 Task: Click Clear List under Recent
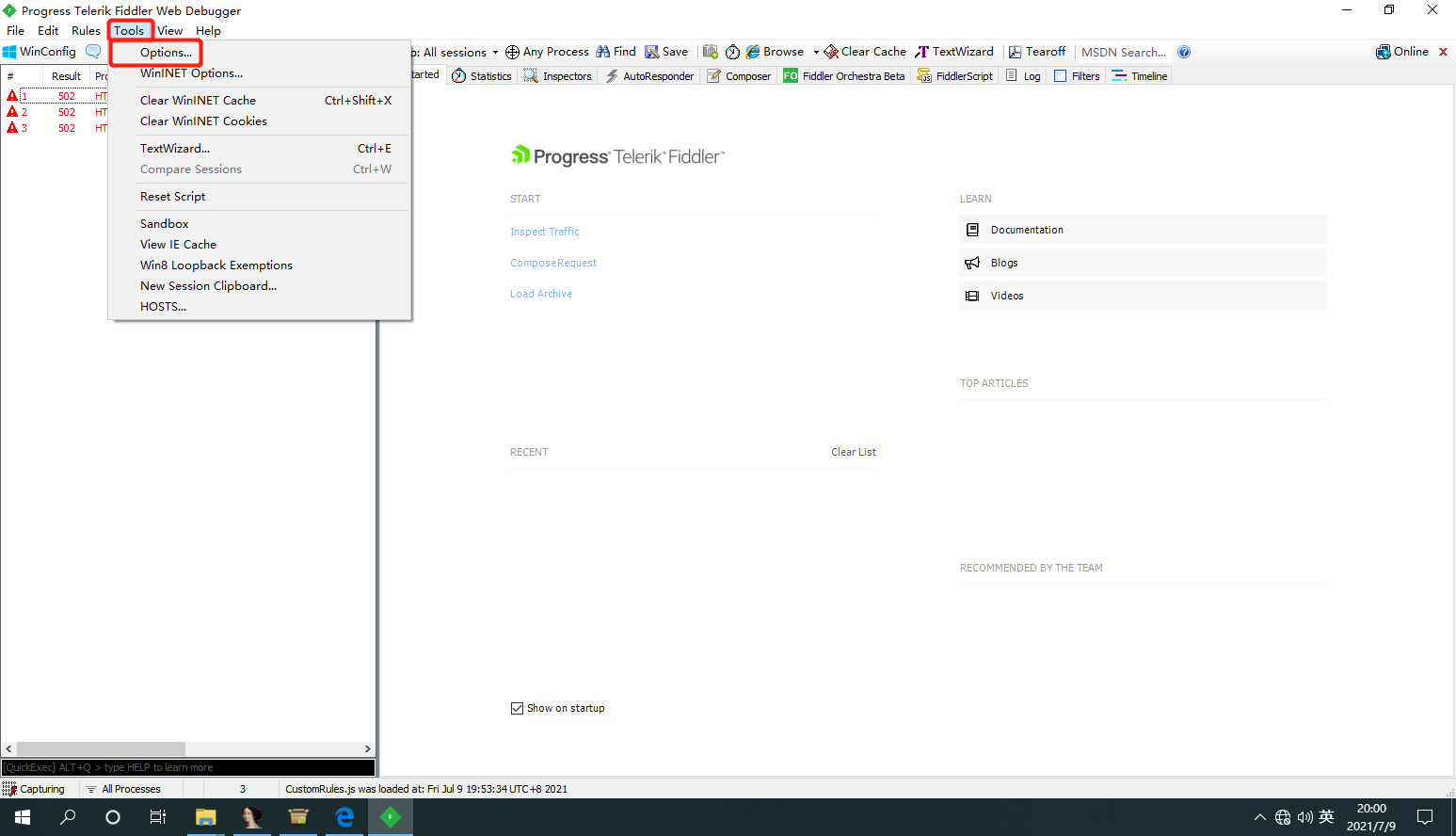tap(854, 452)
